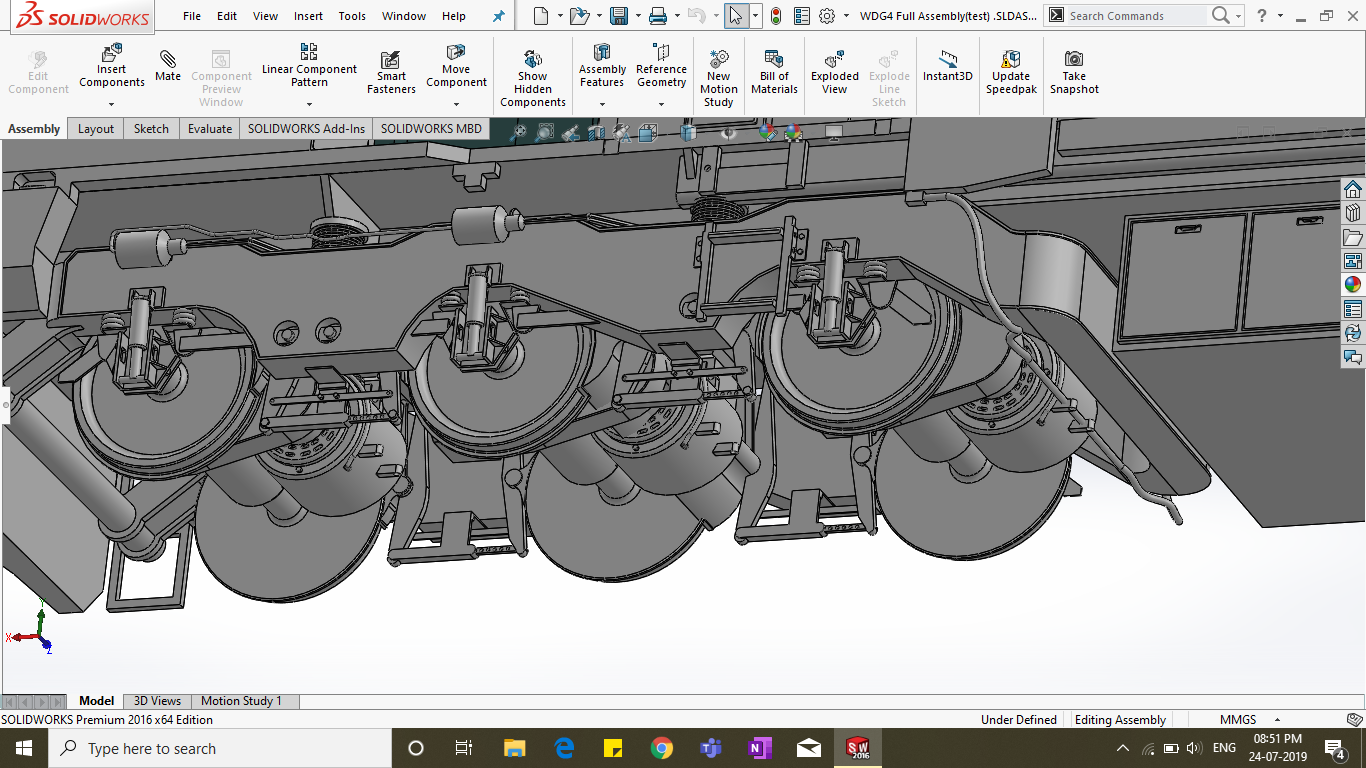
Task: Click the Mate tool icon
Action: pos(168,60)
